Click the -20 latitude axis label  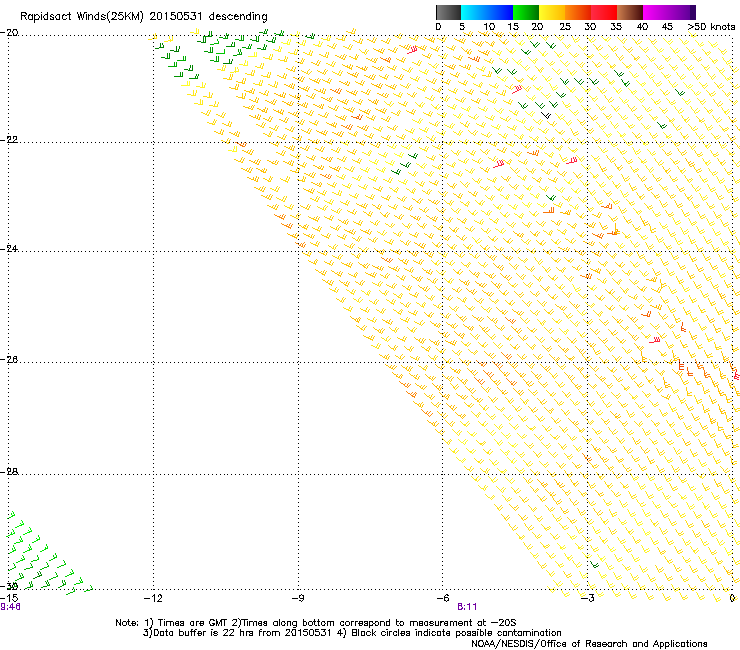point(9,33)
